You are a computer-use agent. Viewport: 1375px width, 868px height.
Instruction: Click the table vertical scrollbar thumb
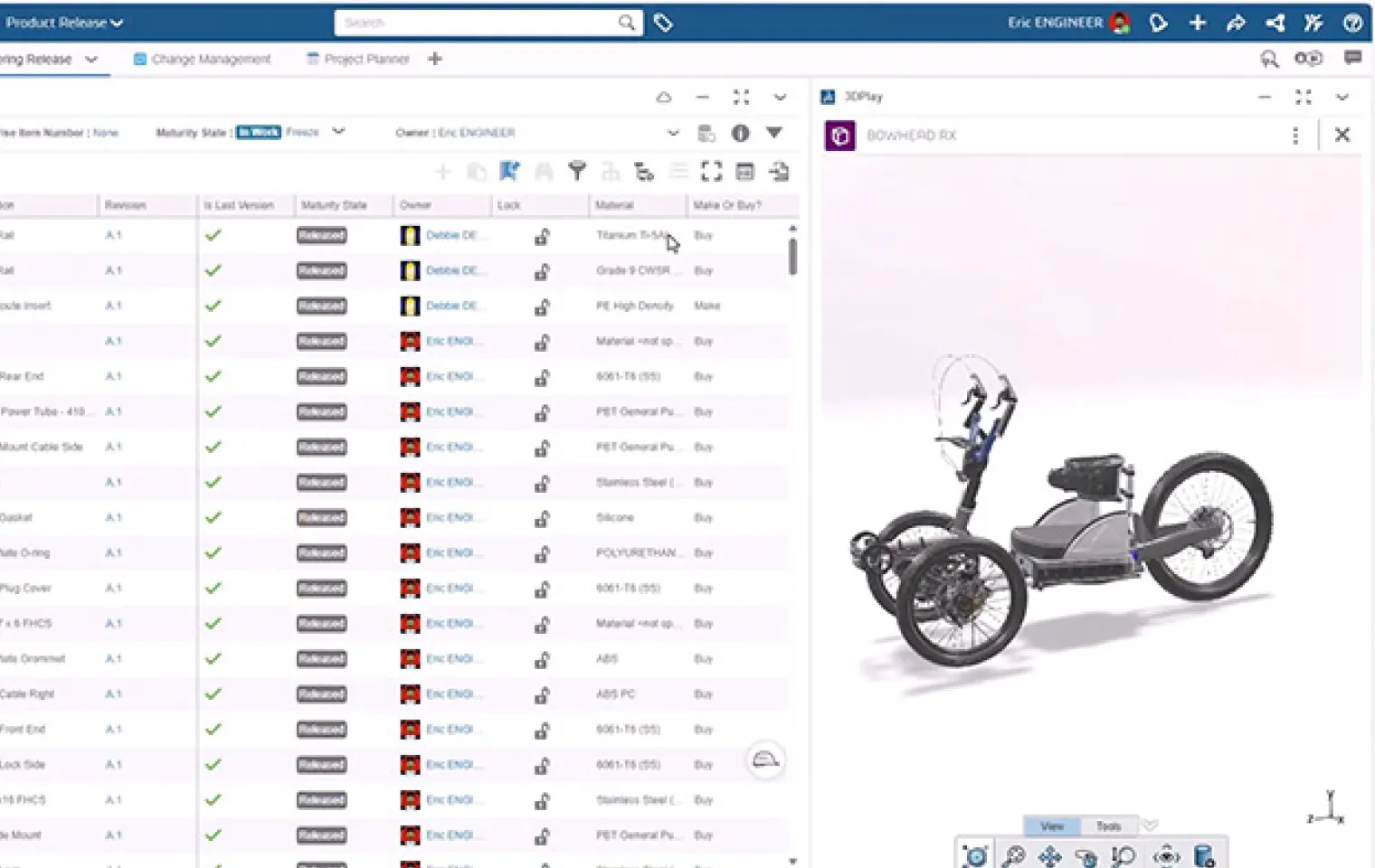(x=792, y=255)
